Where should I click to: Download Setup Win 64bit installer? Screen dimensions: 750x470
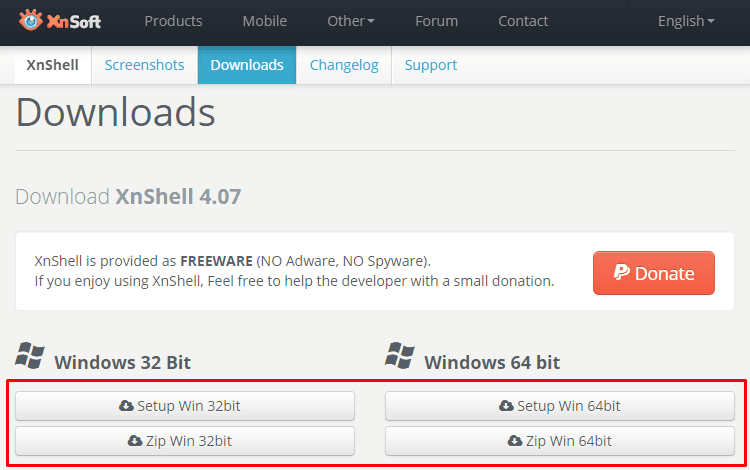pyautogui.click(x=560, y=406)
